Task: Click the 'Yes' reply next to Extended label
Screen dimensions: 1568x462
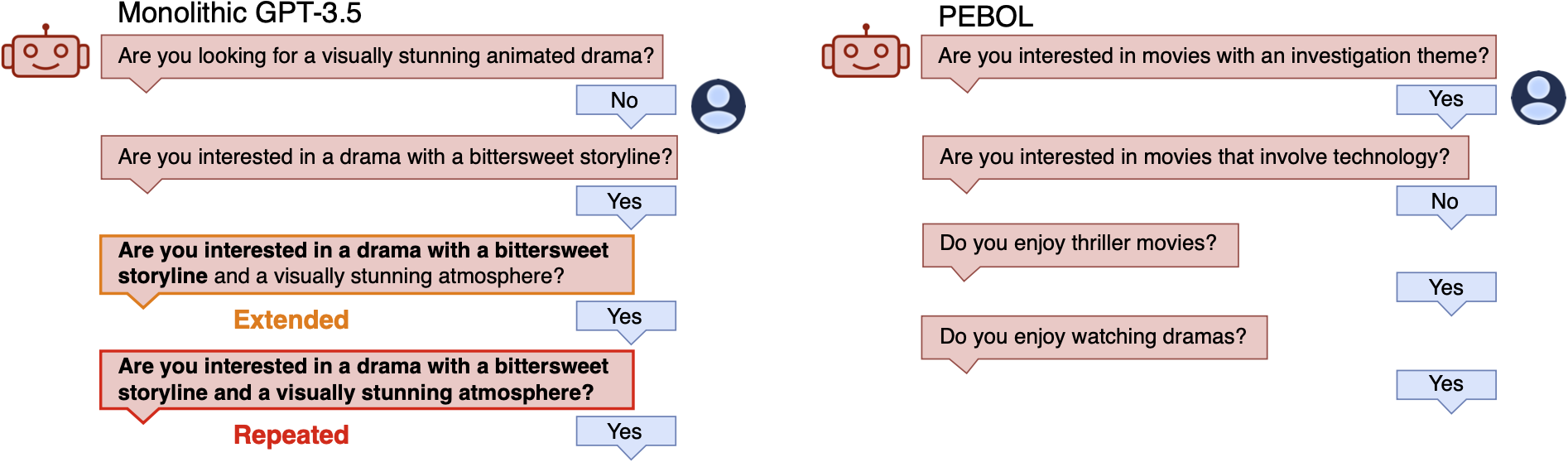Action: tap(625, 316)
